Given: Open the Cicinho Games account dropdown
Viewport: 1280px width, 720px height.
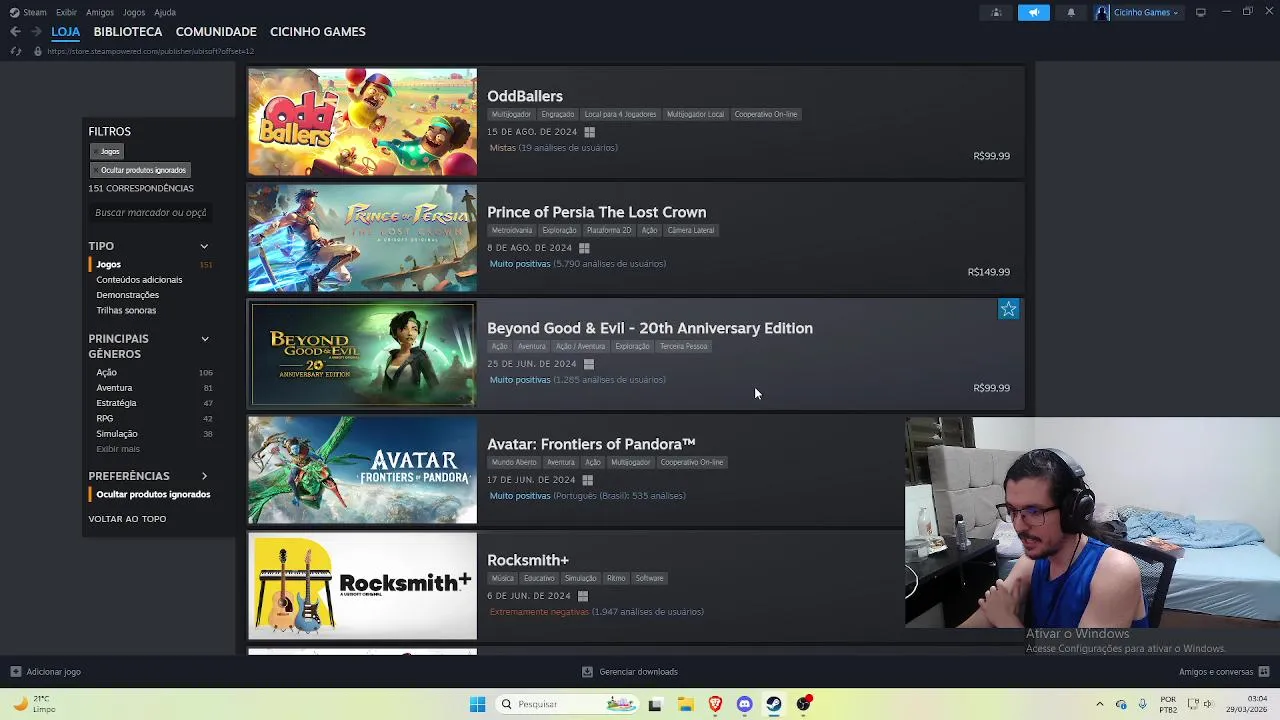Looking at the screenshot, I should 1138,13.
